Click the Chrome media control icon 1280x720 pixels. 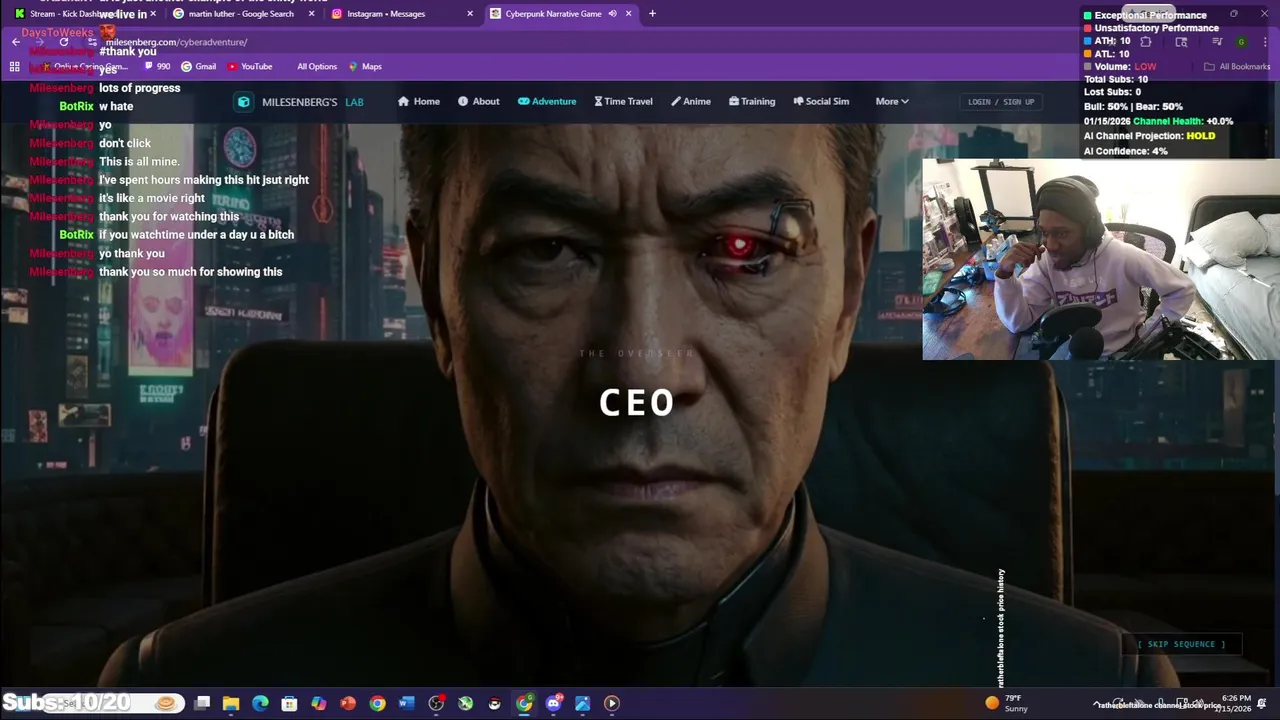point(1217,42)
